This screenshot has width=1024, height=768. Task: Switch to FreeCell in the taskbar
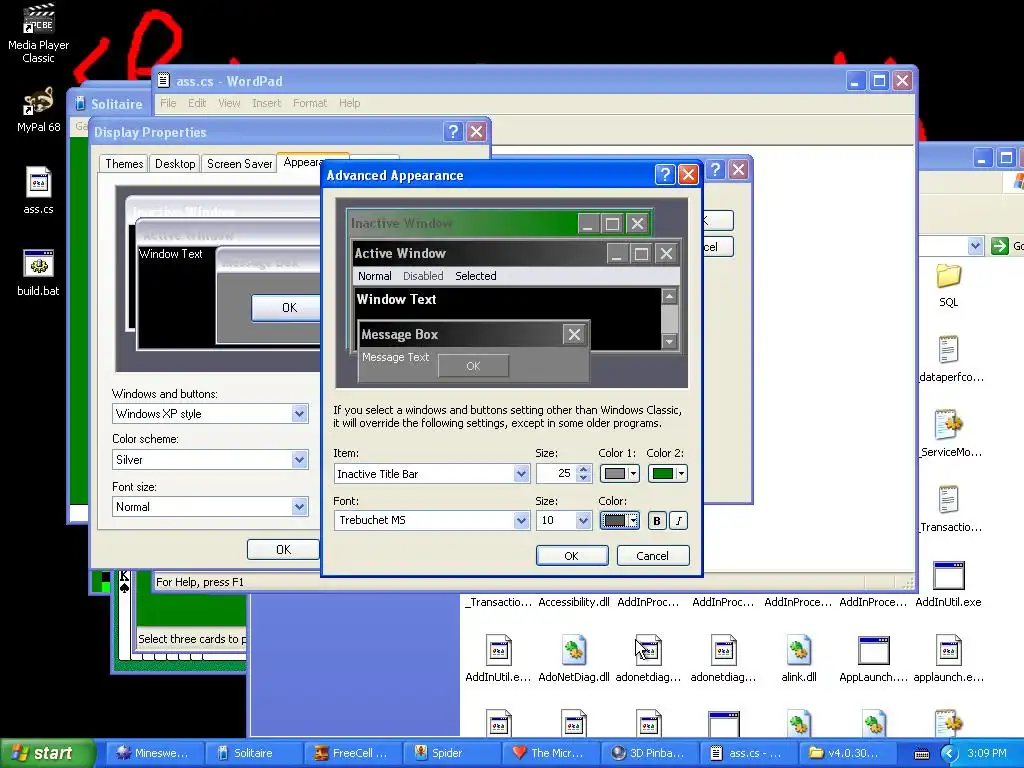(352, 753)
